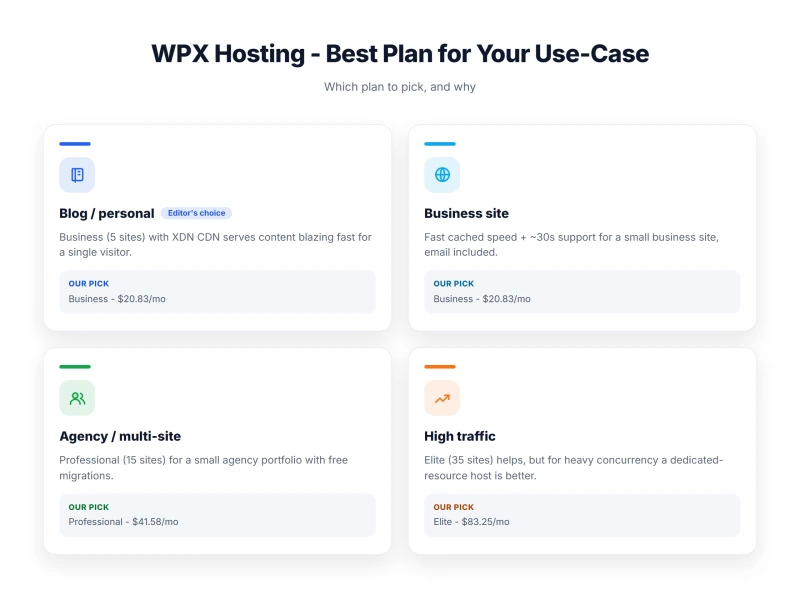Click the globe icon on Business site card

[442, 175]
